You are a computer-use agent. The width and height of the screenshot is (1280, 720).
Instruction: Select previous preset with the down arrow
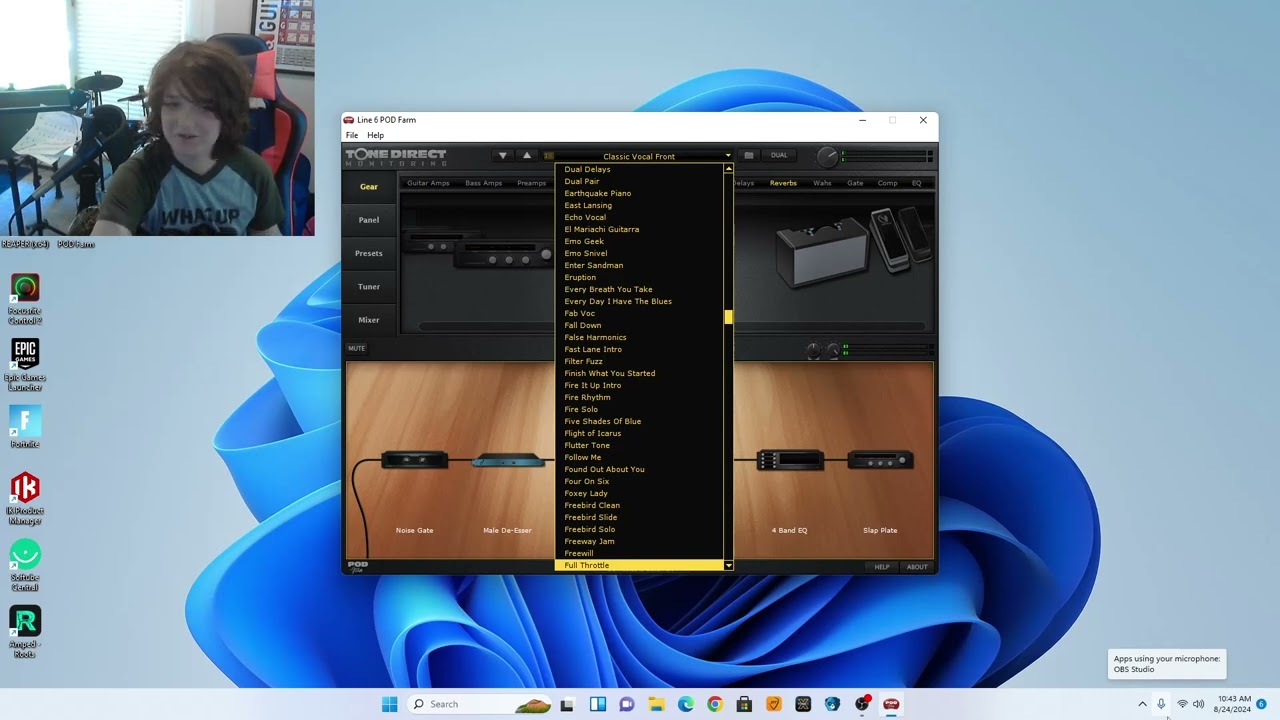pos(503,156)
